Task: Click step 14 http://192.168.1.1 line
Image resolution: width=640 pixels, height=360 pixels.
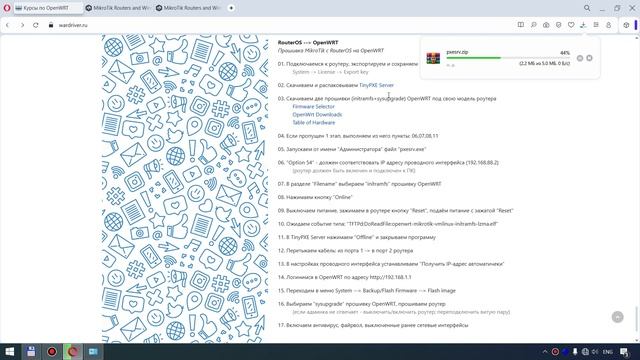Action: 344,277
